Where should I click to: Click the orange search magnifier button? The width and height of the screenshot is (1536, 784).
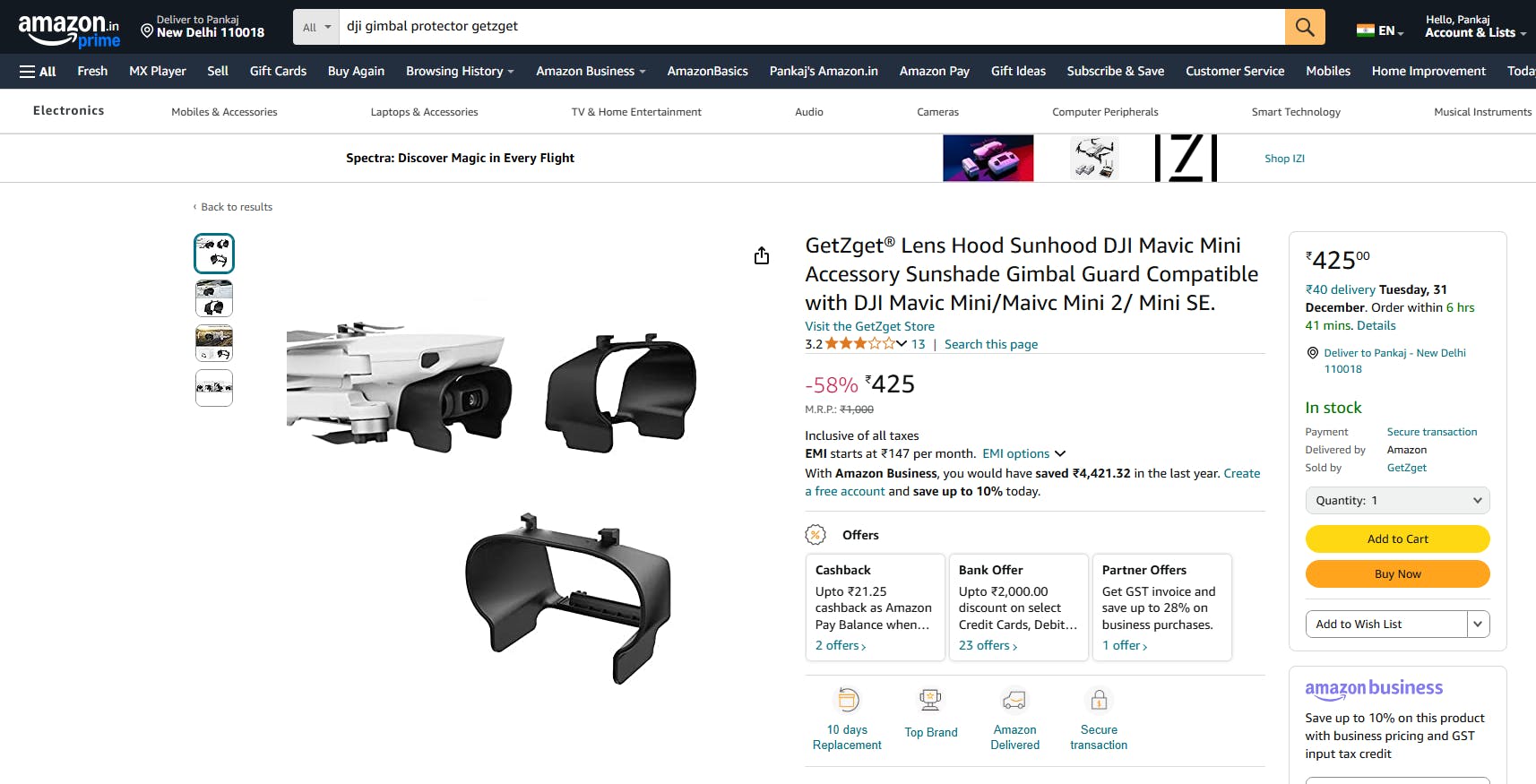click(x=1305, y=27)
